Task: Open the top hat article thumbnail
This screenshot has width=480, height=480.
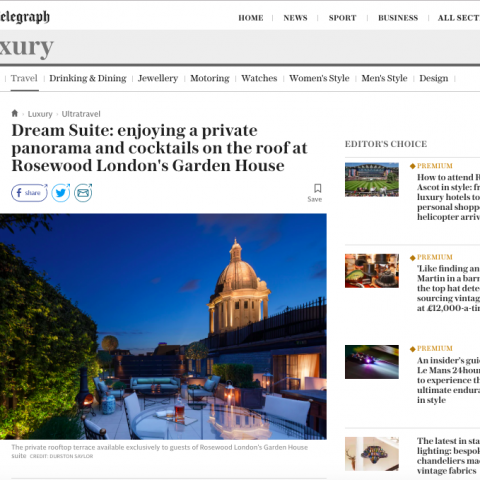Action: point(372,271)
